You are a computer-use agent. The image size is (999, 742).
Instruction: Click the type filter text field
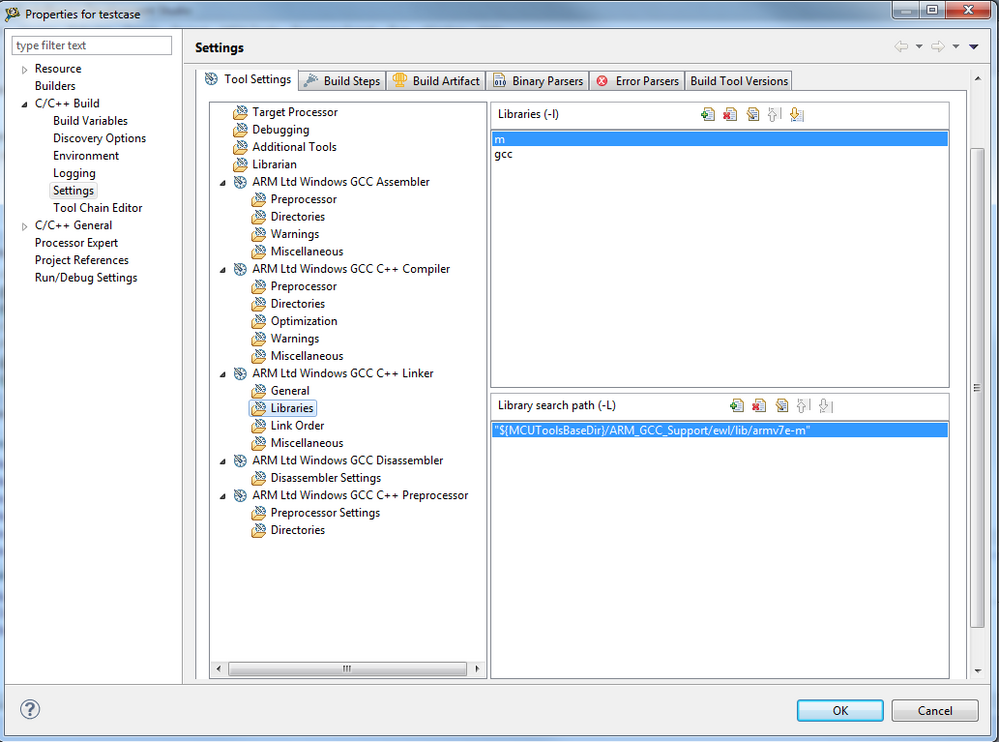pyautogui.click(x=92, y=45)
